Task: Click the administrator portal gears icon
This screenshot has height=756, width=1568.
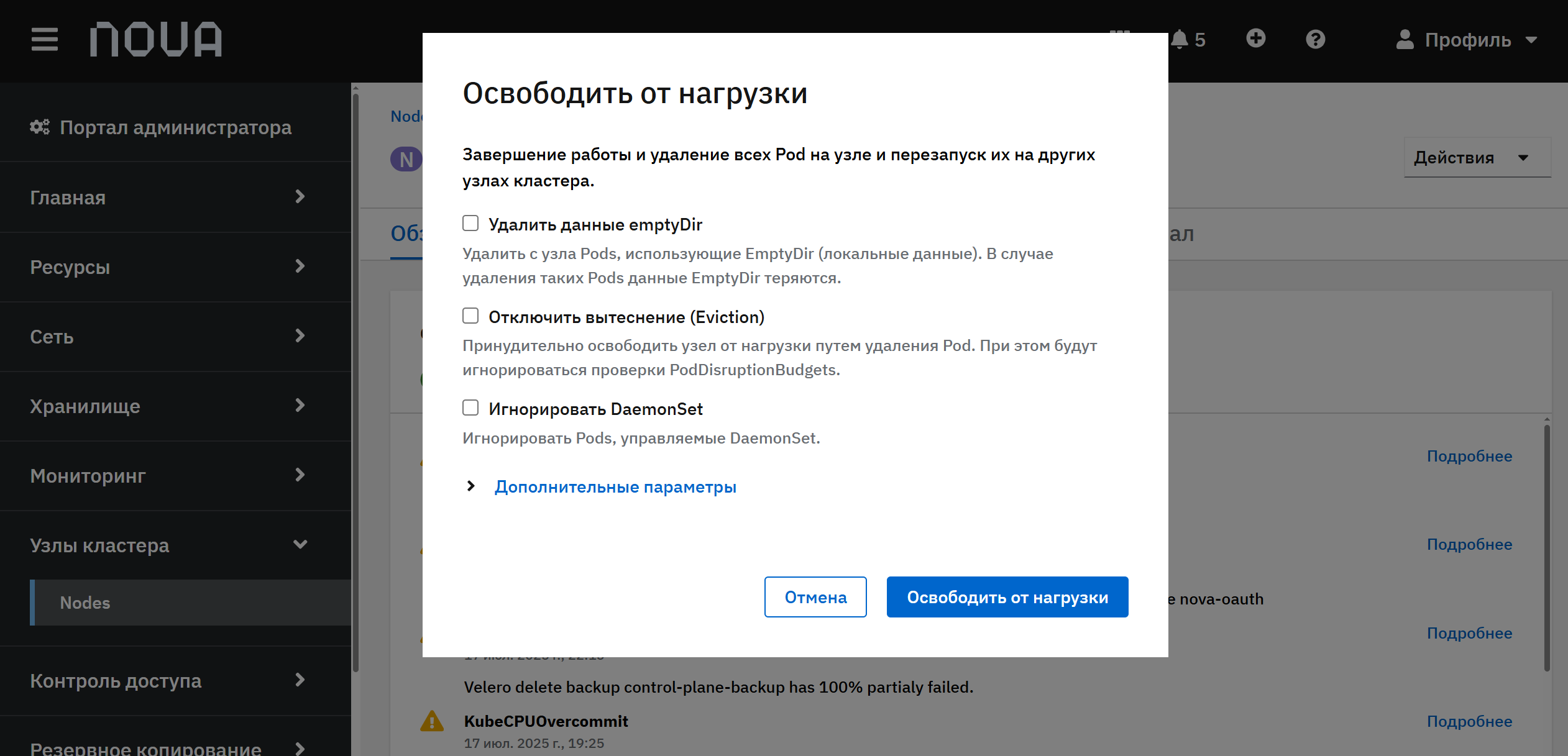Action: (x=40, y=127)
